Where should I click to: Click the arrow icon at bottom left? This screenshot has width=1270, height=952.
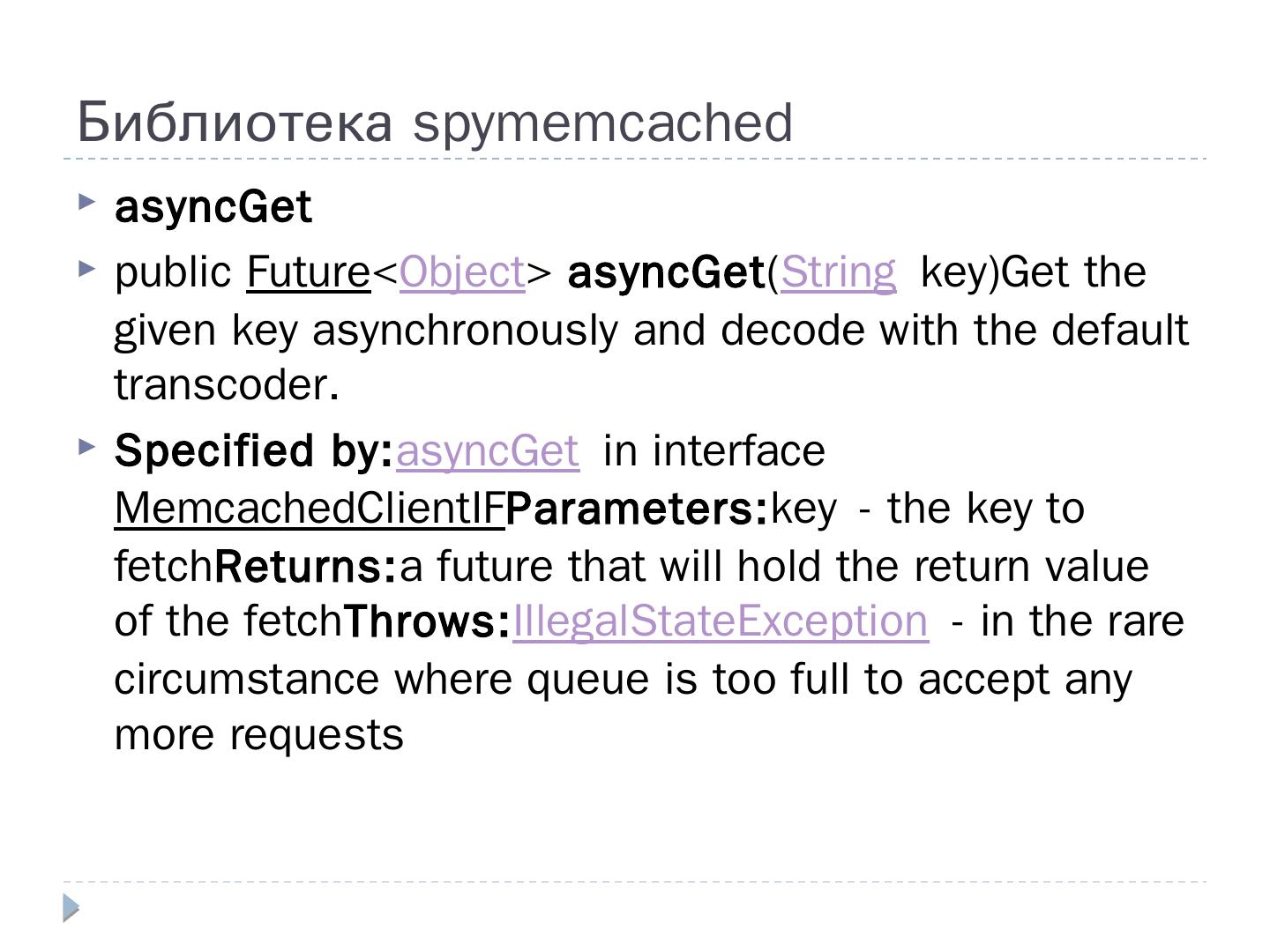(71, 908)
